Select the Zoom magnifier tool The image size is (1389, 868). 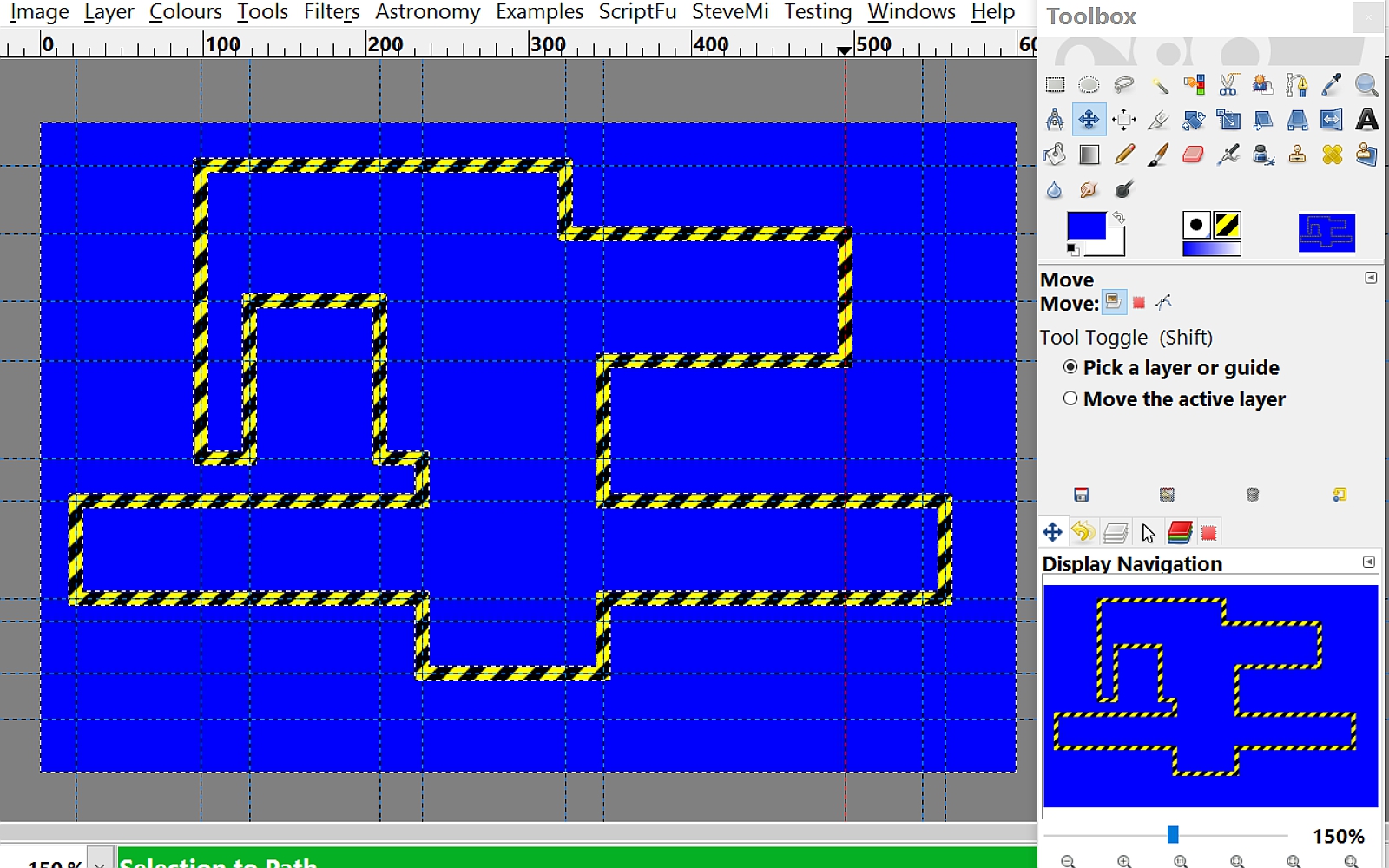[1366, 85]
